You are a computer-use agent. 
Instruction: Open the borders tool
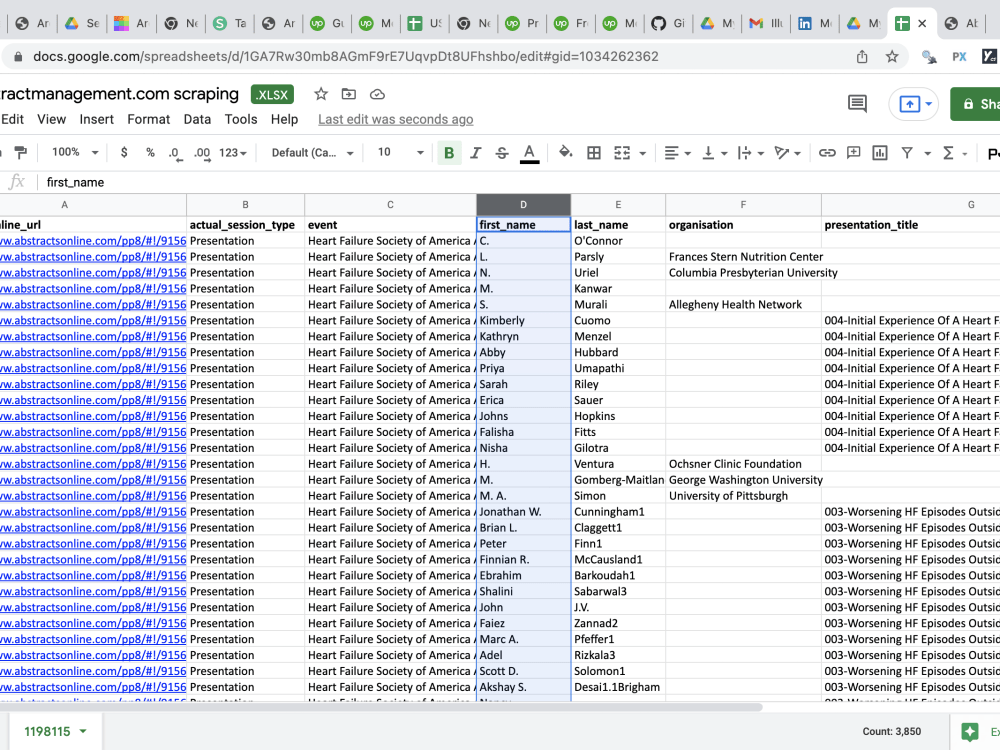tap(594, 152)
